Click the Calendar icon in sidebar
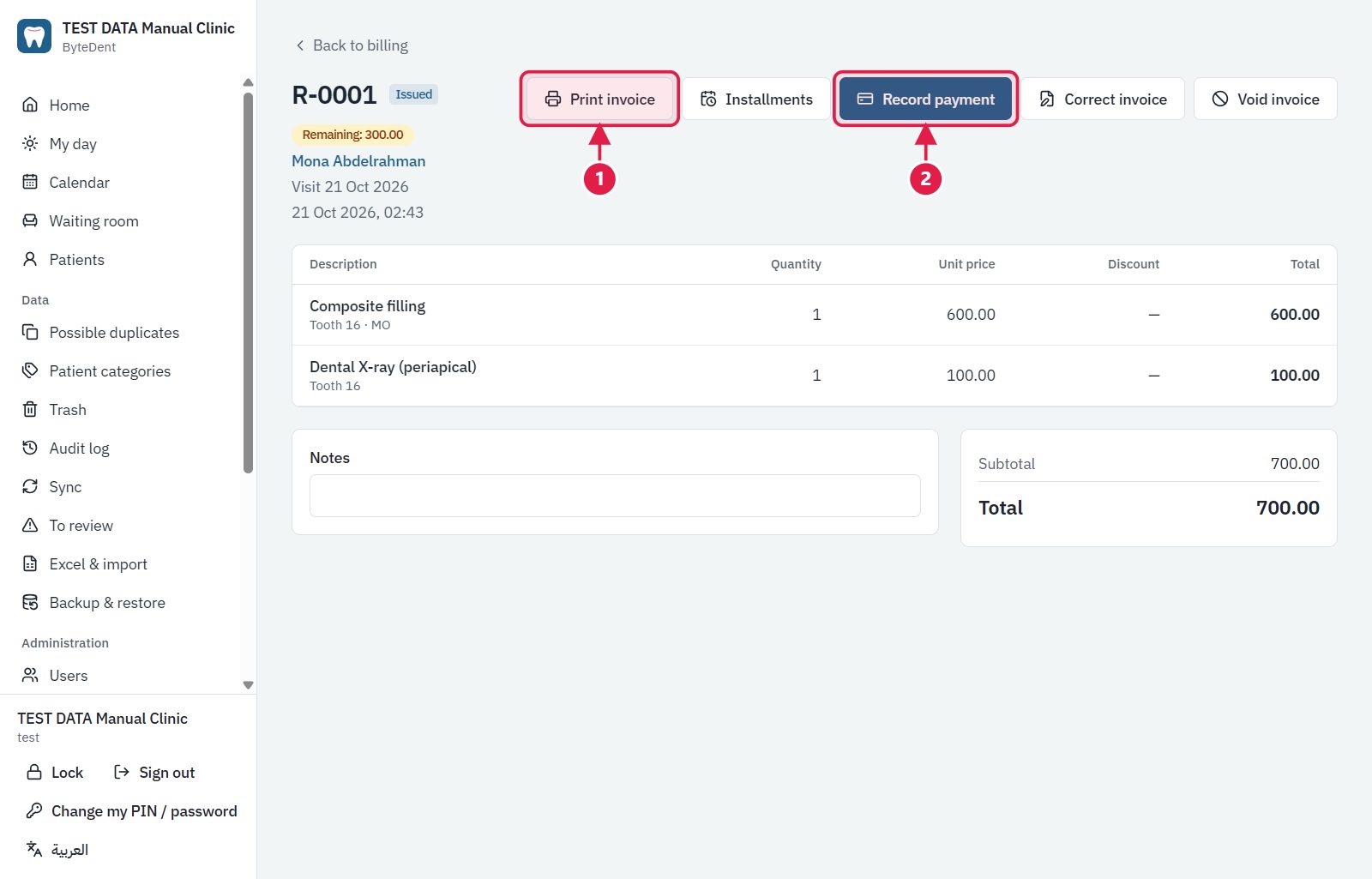Image resolution: width=1372 pixels, height=879 pixels. (x=30, y=182)
